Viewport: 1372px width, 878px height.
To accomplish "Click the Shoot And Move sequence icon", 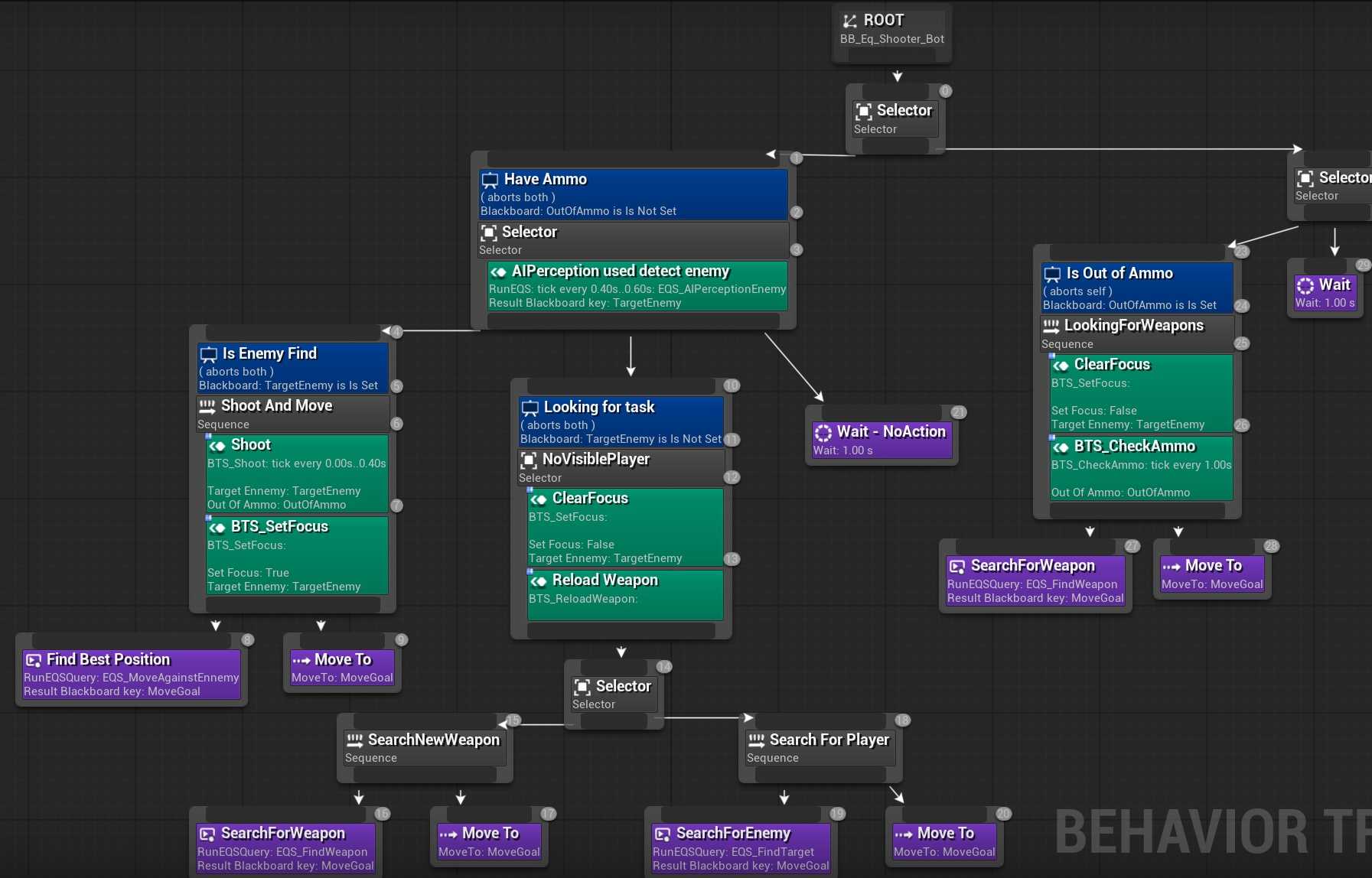I will click(x=207, y=406).
